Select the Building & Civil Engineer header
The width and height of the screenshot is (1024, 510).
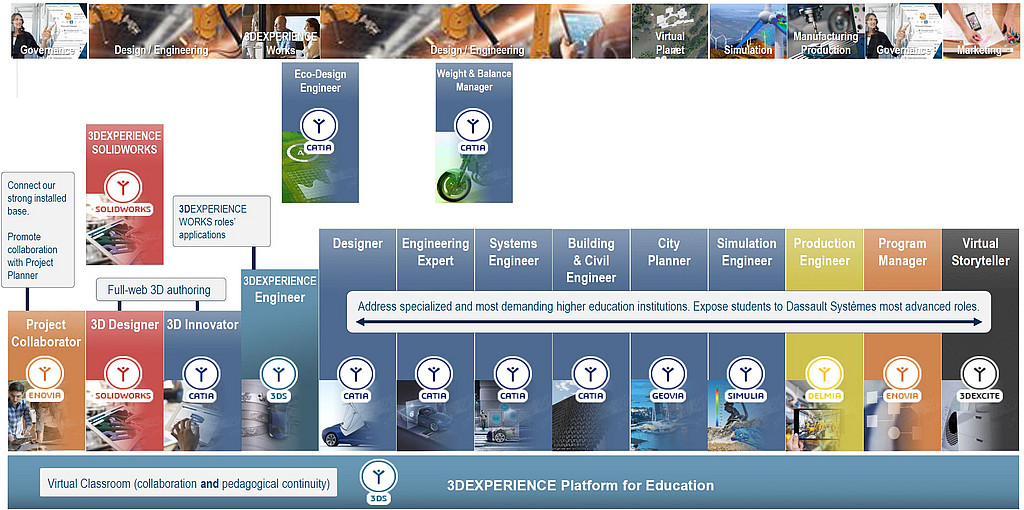pos(591,260)
